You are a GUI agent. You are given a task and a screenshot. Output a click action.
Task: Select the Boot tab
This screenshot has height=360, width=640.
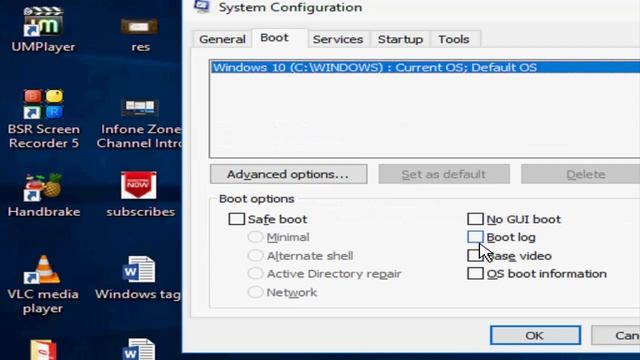280,38
